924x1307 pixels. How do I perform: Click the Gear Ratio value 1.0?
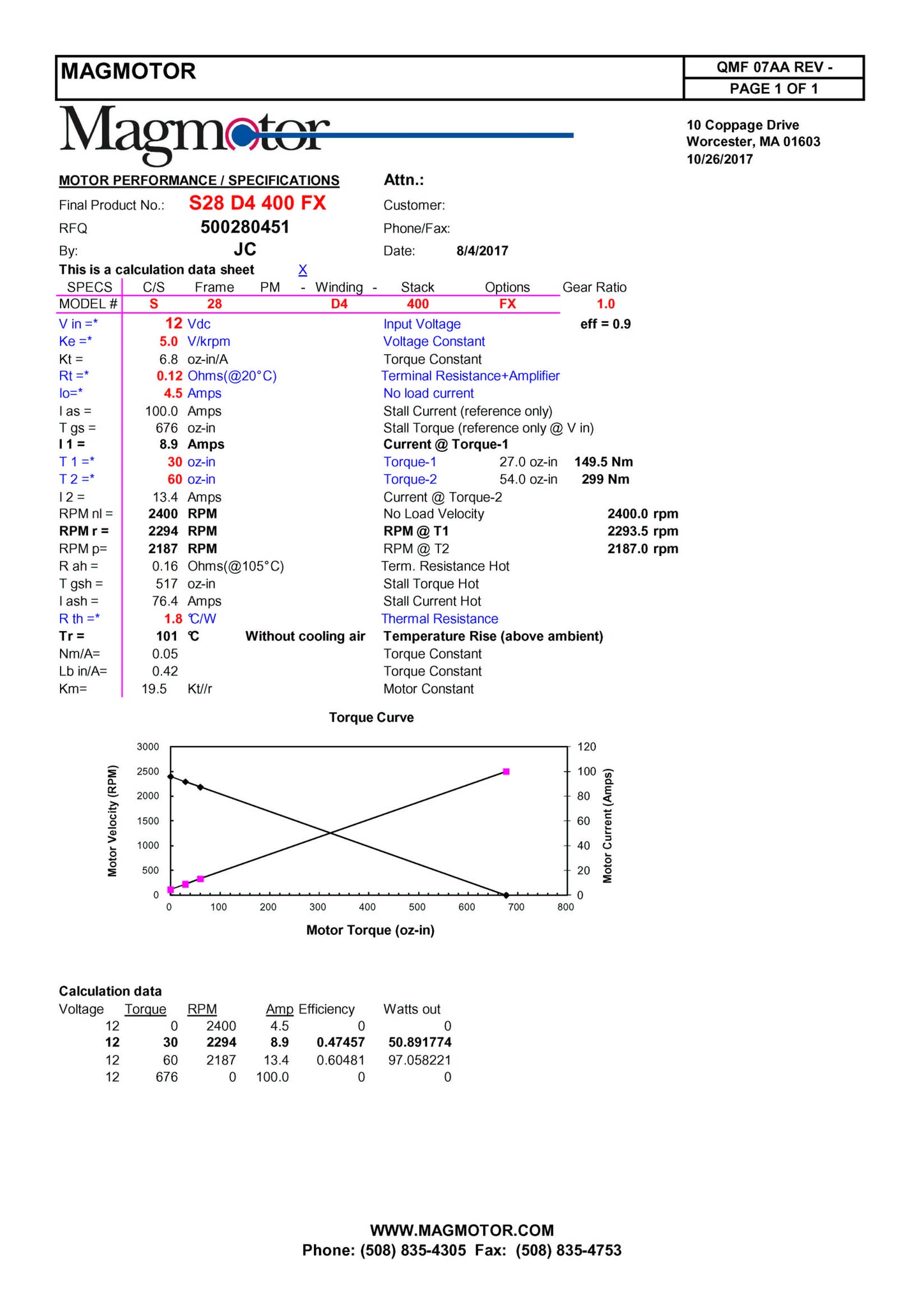coord(605,304)
